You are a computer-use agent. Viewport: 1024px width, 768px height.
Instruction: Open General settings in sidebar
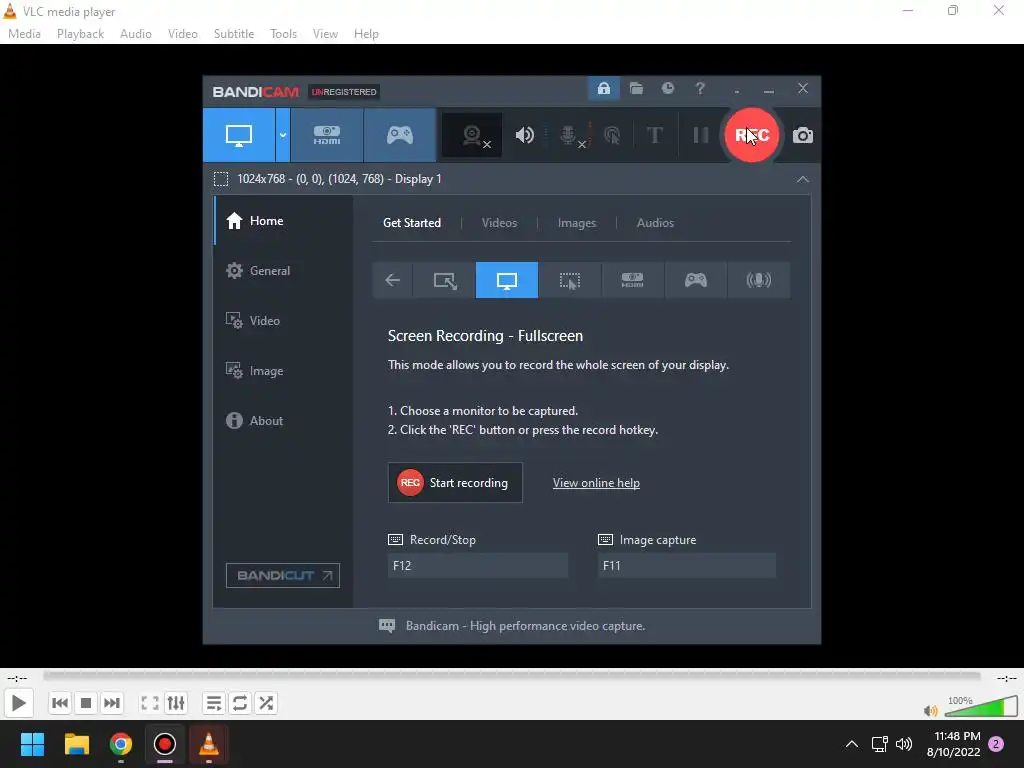(283, 270)
